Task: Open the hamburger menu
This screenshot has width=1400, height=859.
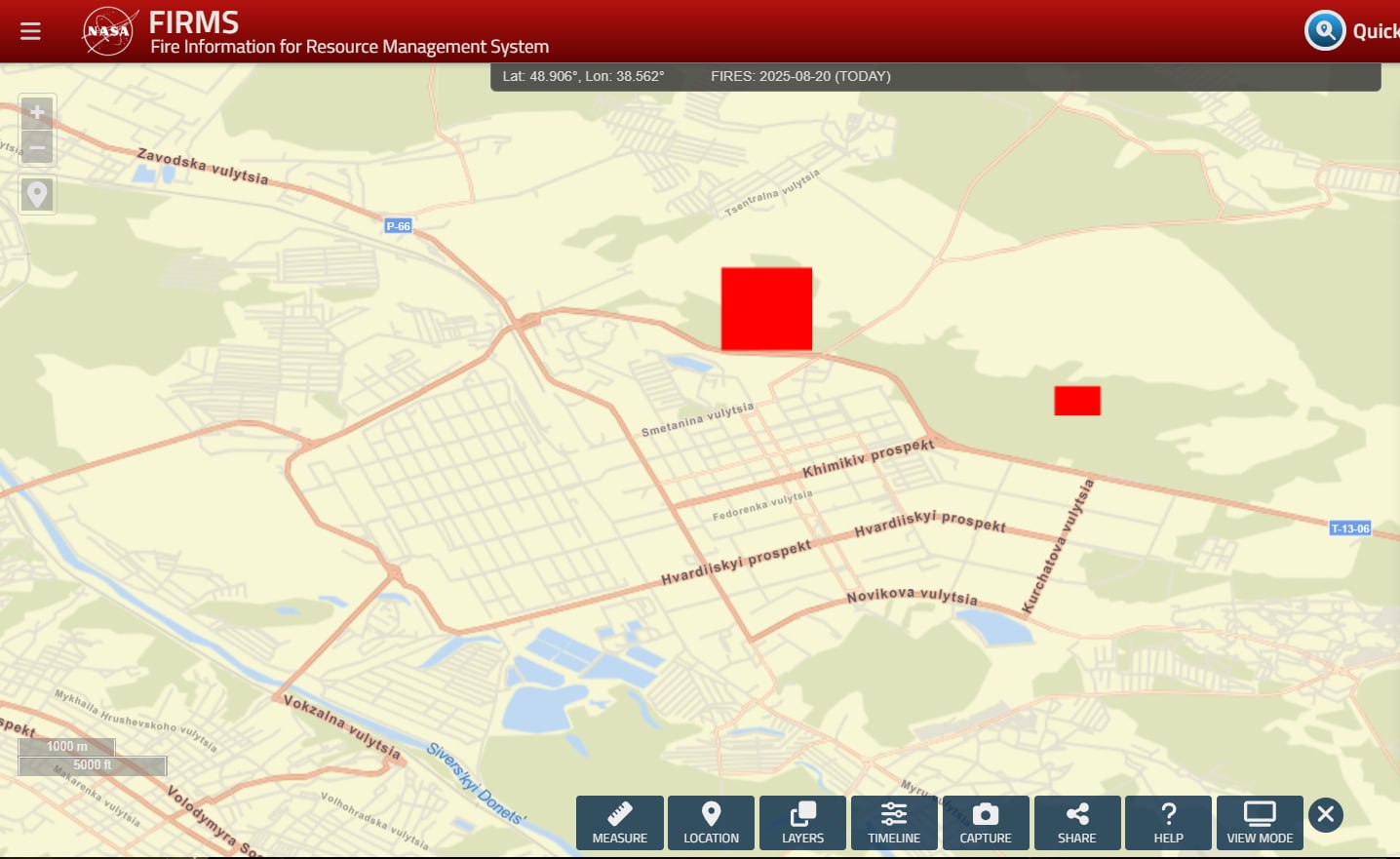Action: click(30, 31)
